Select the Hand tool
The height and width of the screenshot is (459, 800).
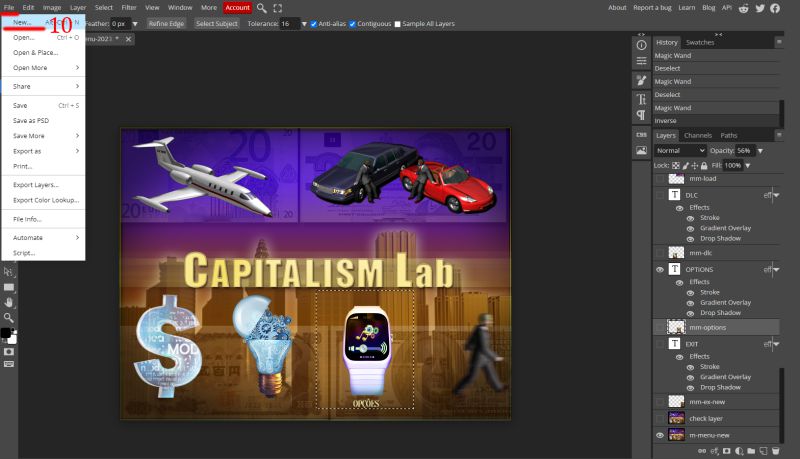pyautogui.click(x=9, y=302)
